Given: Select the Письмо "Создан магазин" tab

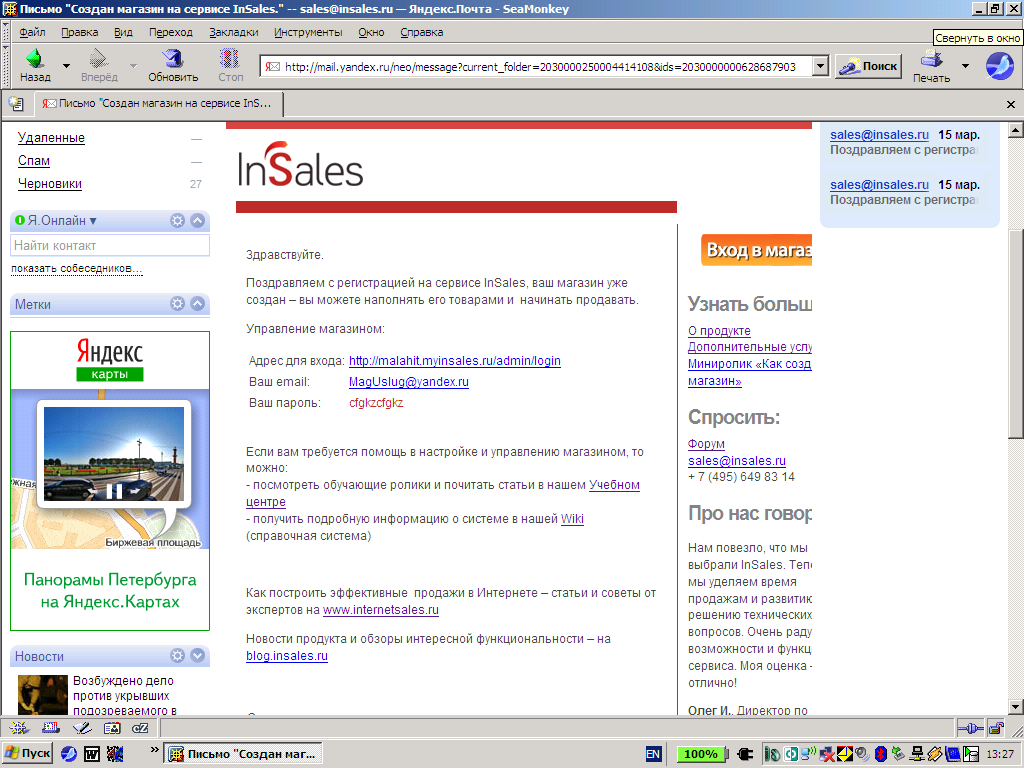Looking at the screenshot, I should coord(157,103).
